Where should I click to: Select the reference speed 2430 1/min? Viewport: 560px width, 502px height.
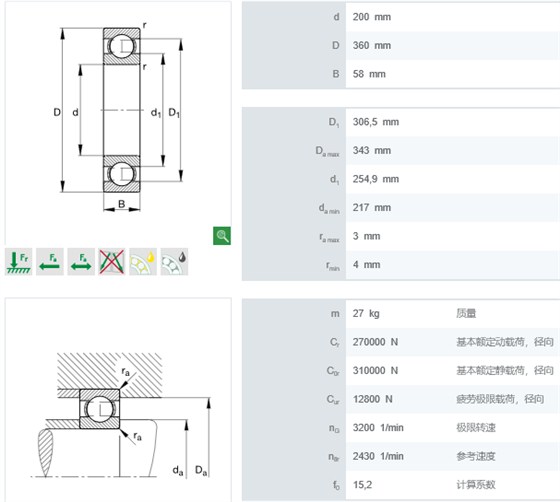[378, 456]
